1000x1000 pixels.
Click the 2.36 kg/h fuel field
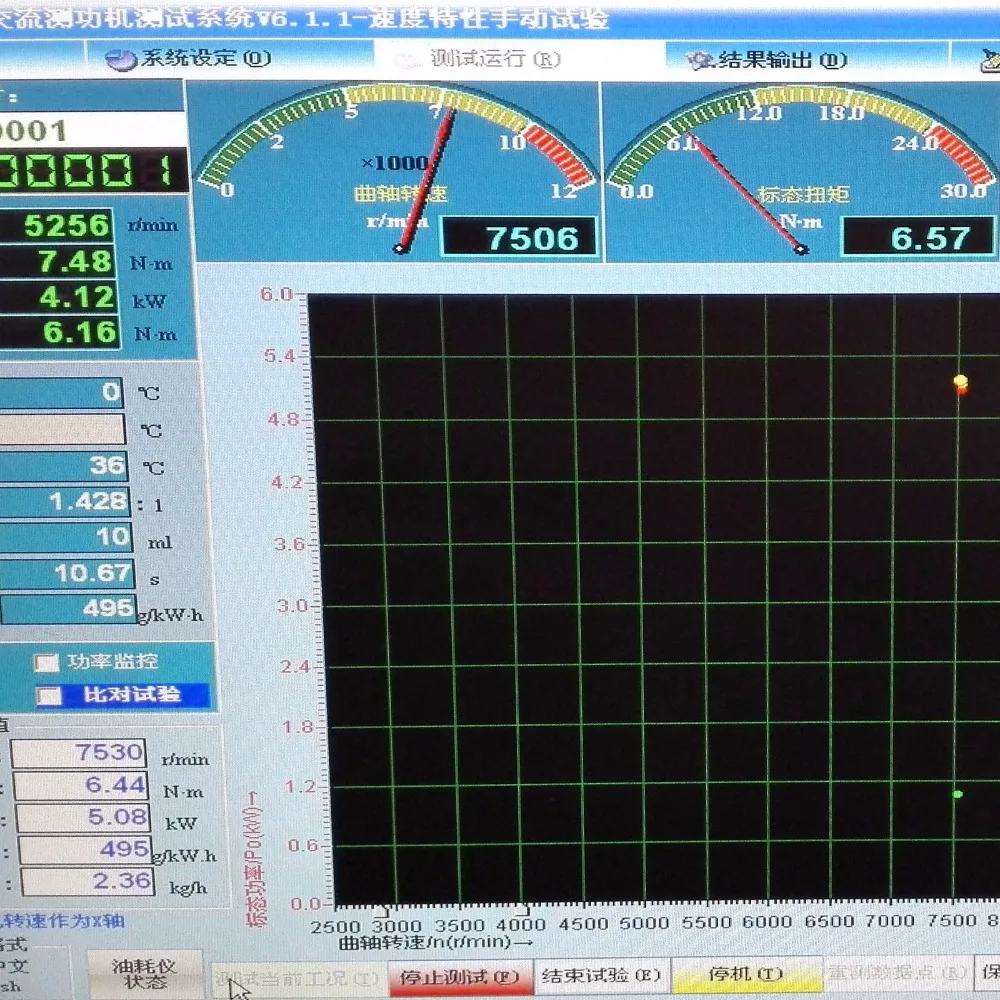[87, 882]
